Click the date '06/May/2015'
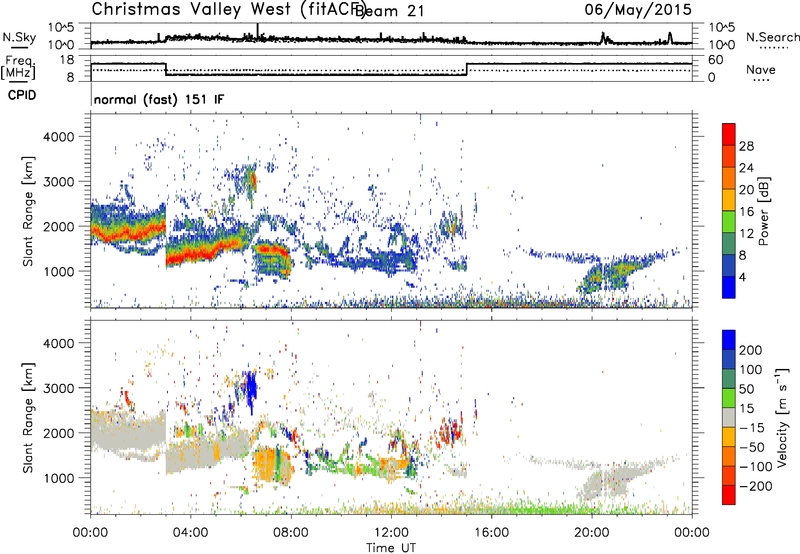Image resolution: width=800 pixels, height=554 pixels. [638, 10]
